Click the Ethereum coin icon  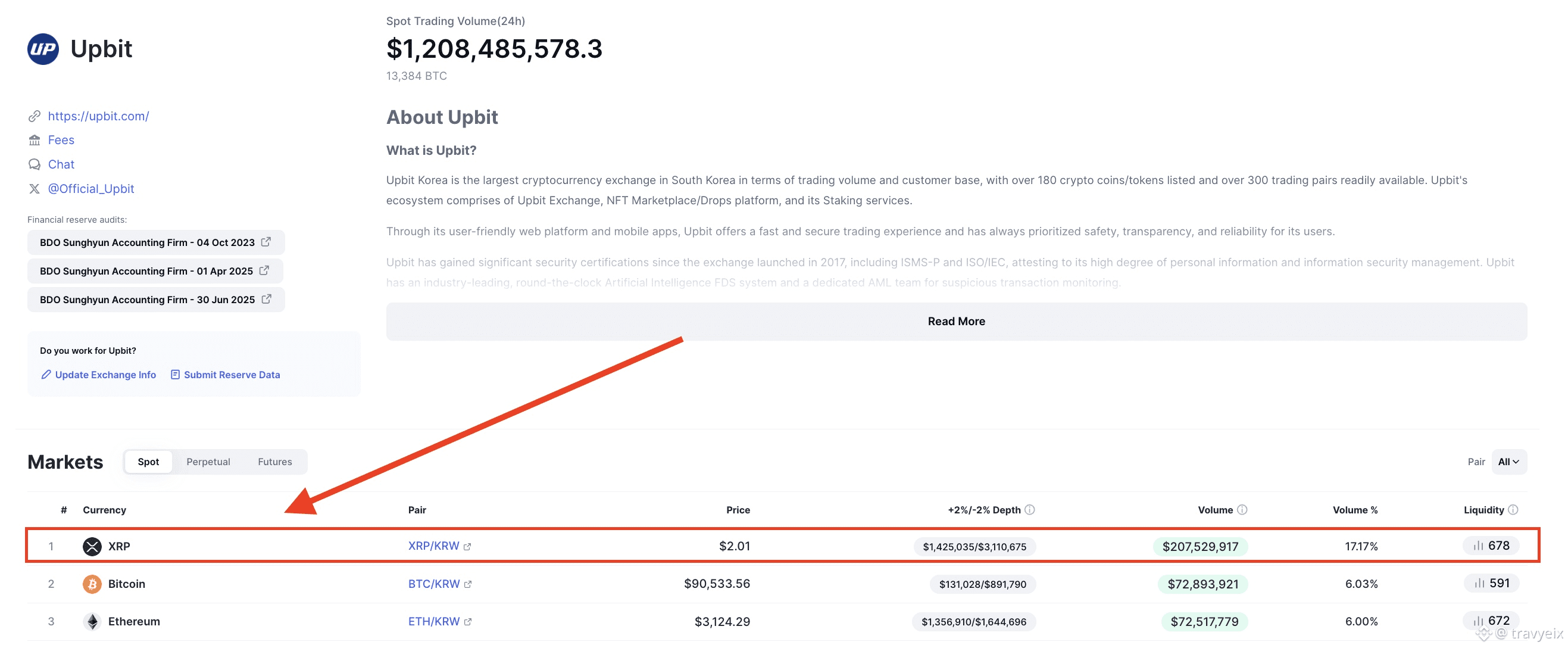click(92, 622)
